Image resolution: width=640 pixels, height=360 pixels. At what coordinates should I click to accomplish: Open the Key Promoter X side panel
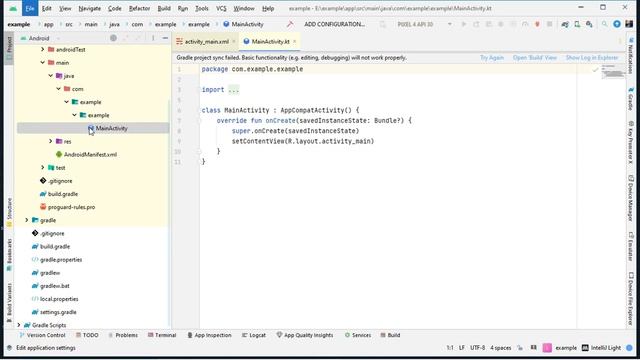coord(631,142)
